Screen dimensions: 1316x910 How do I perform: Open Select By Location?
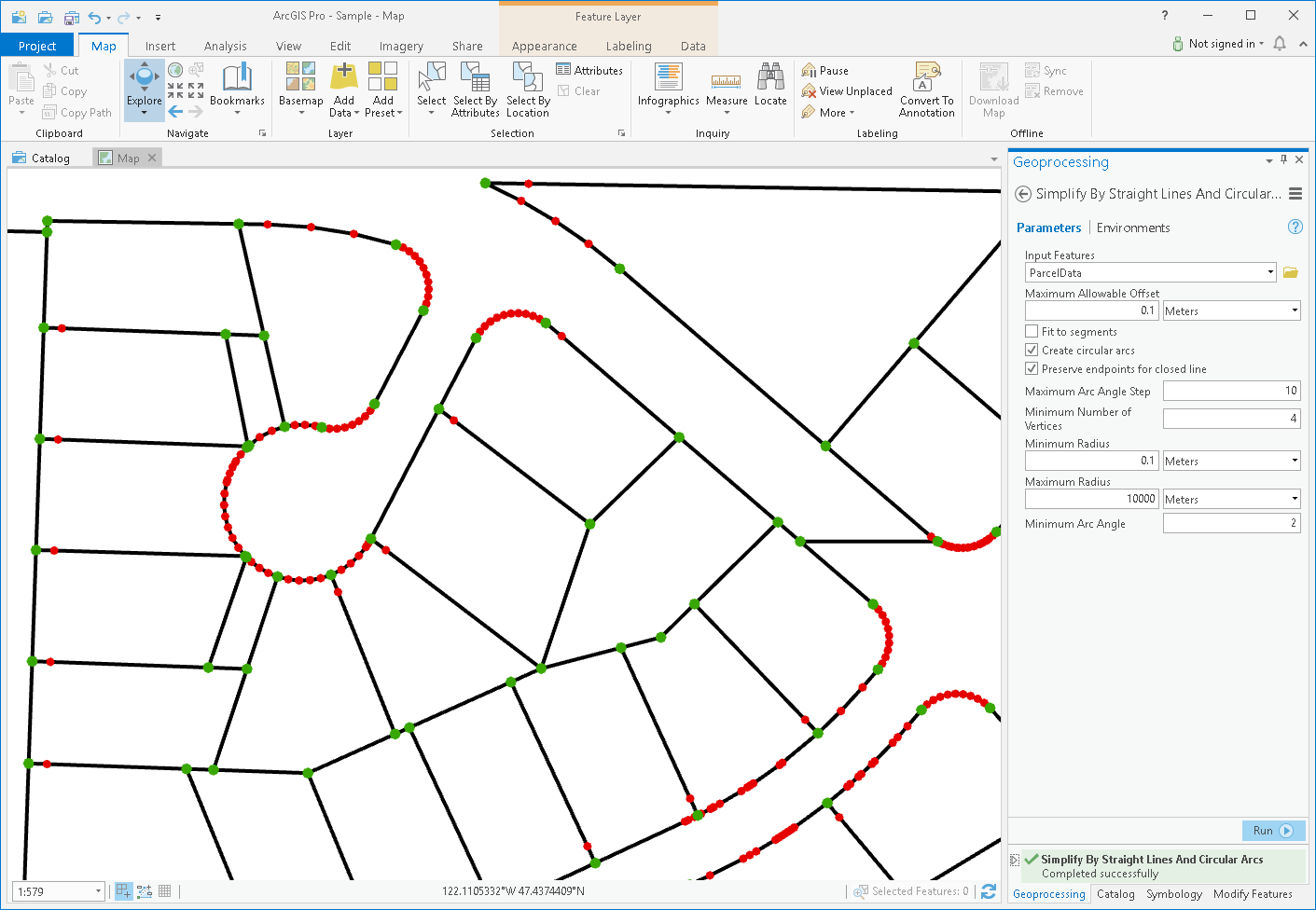528,90
